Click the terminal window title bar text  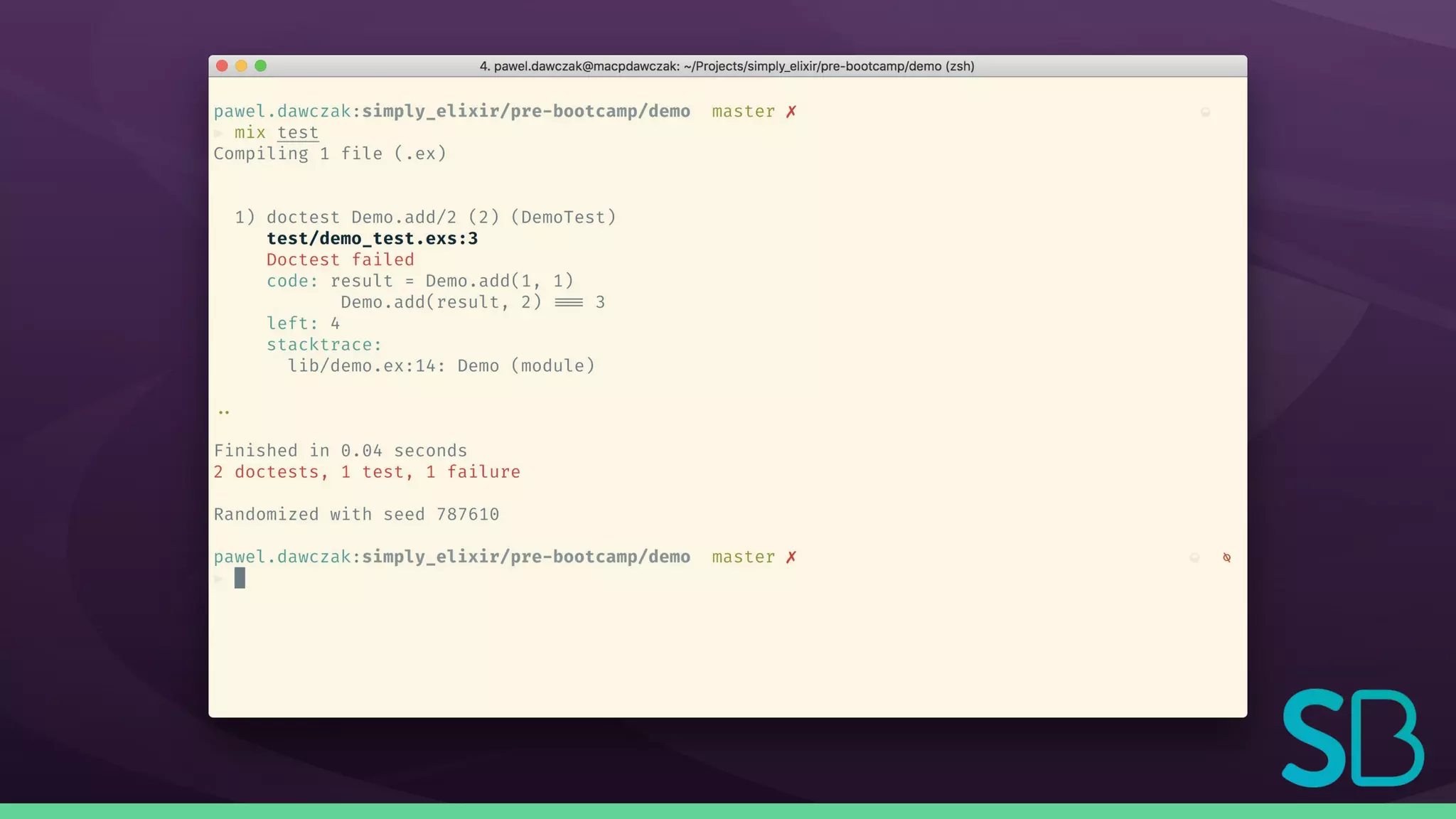pyautogui.click(x=727, y=66)
